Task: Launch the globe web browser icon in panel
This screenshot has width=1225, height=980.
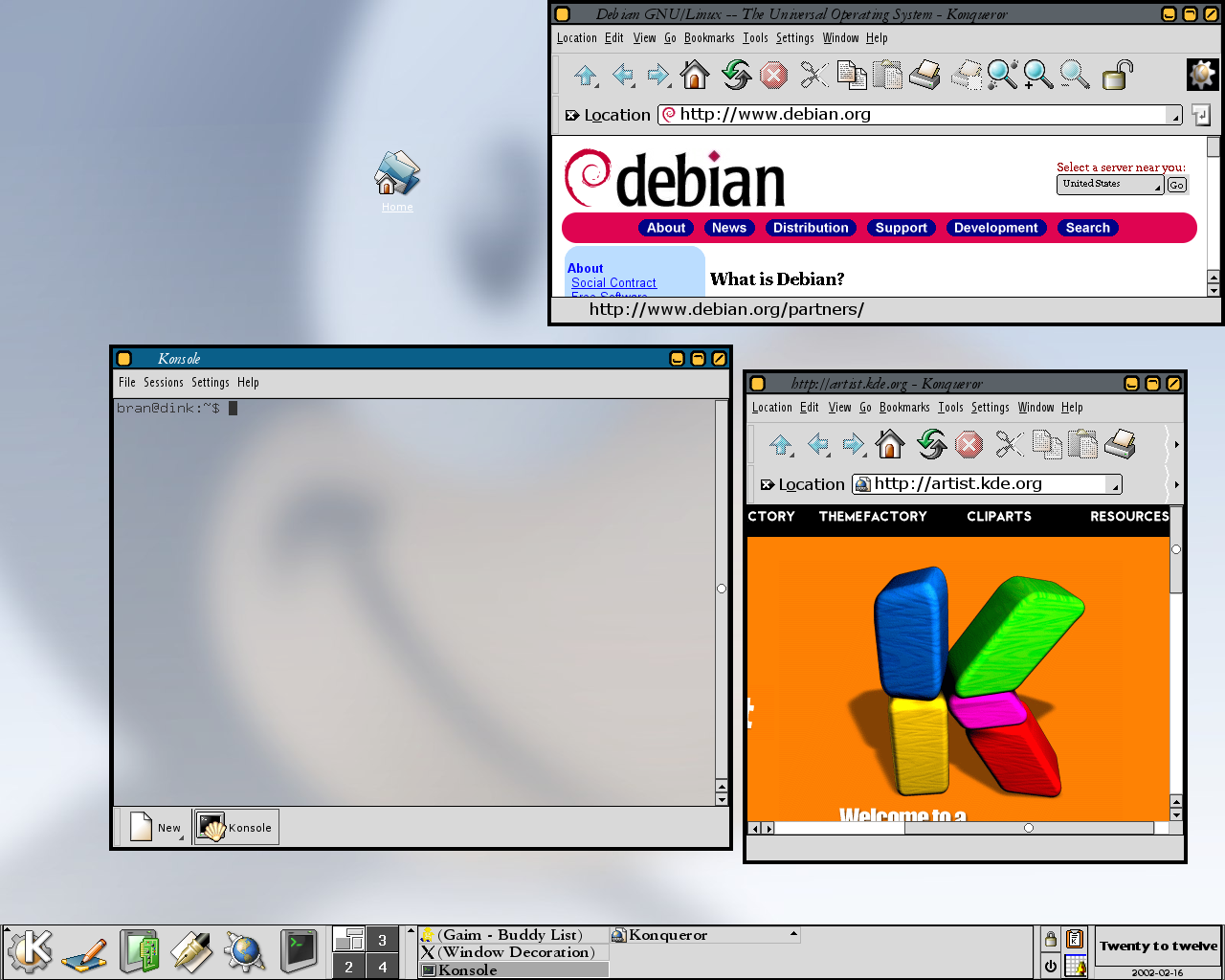Action: click(244, 952)
